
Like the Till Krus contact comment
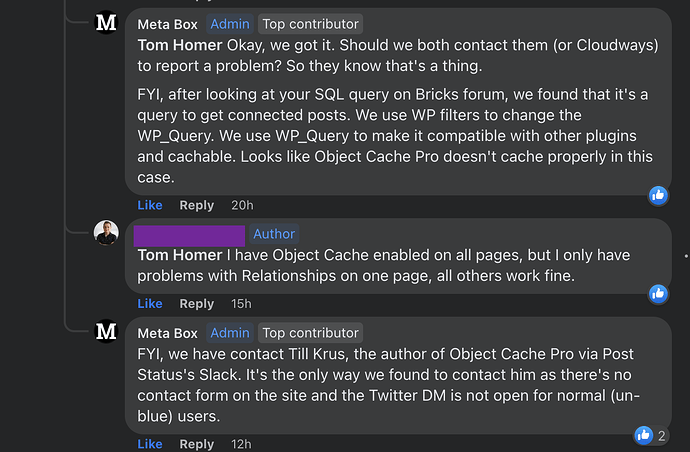tap(150, 444)
